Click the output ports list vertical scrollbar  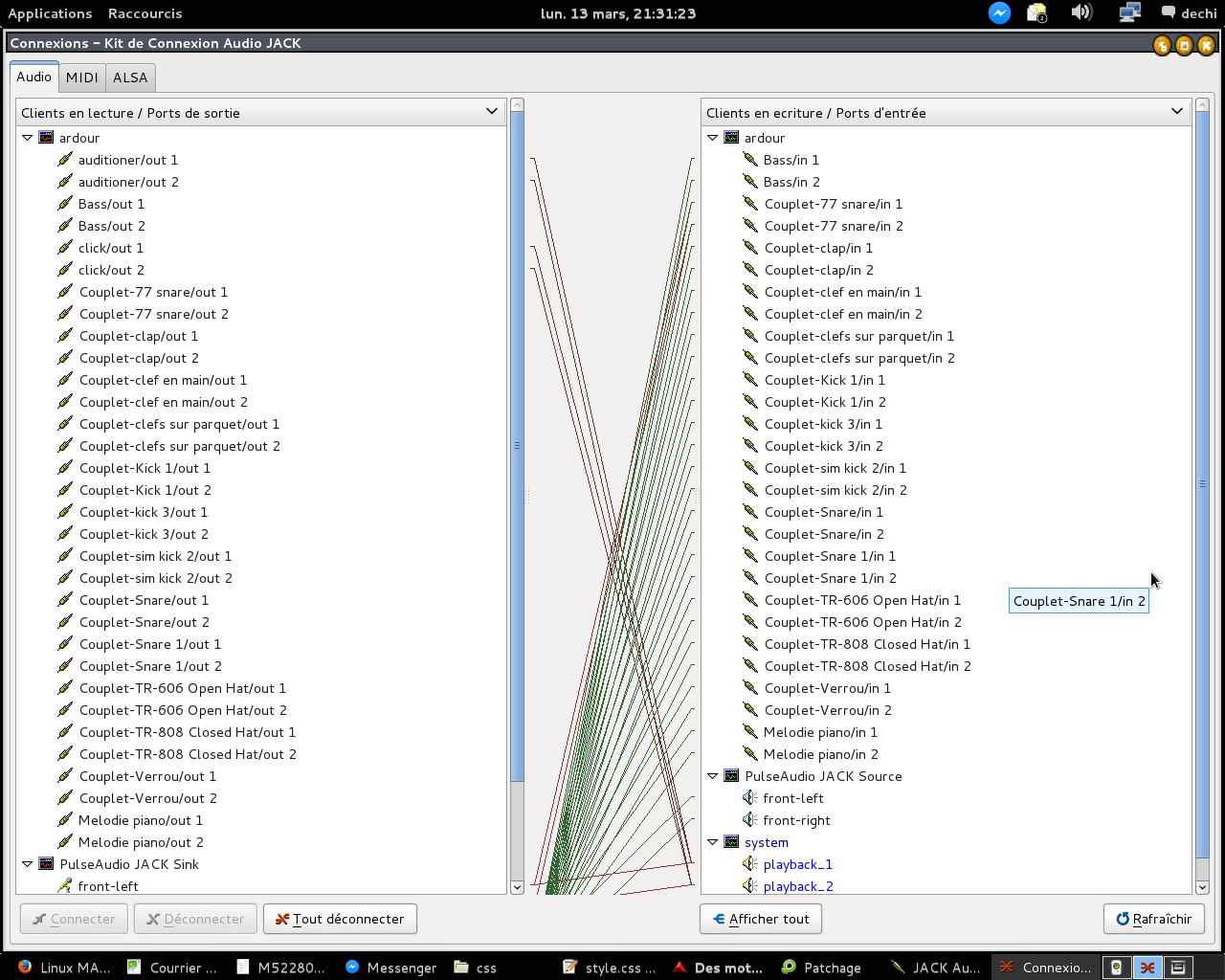pos(517,445)
